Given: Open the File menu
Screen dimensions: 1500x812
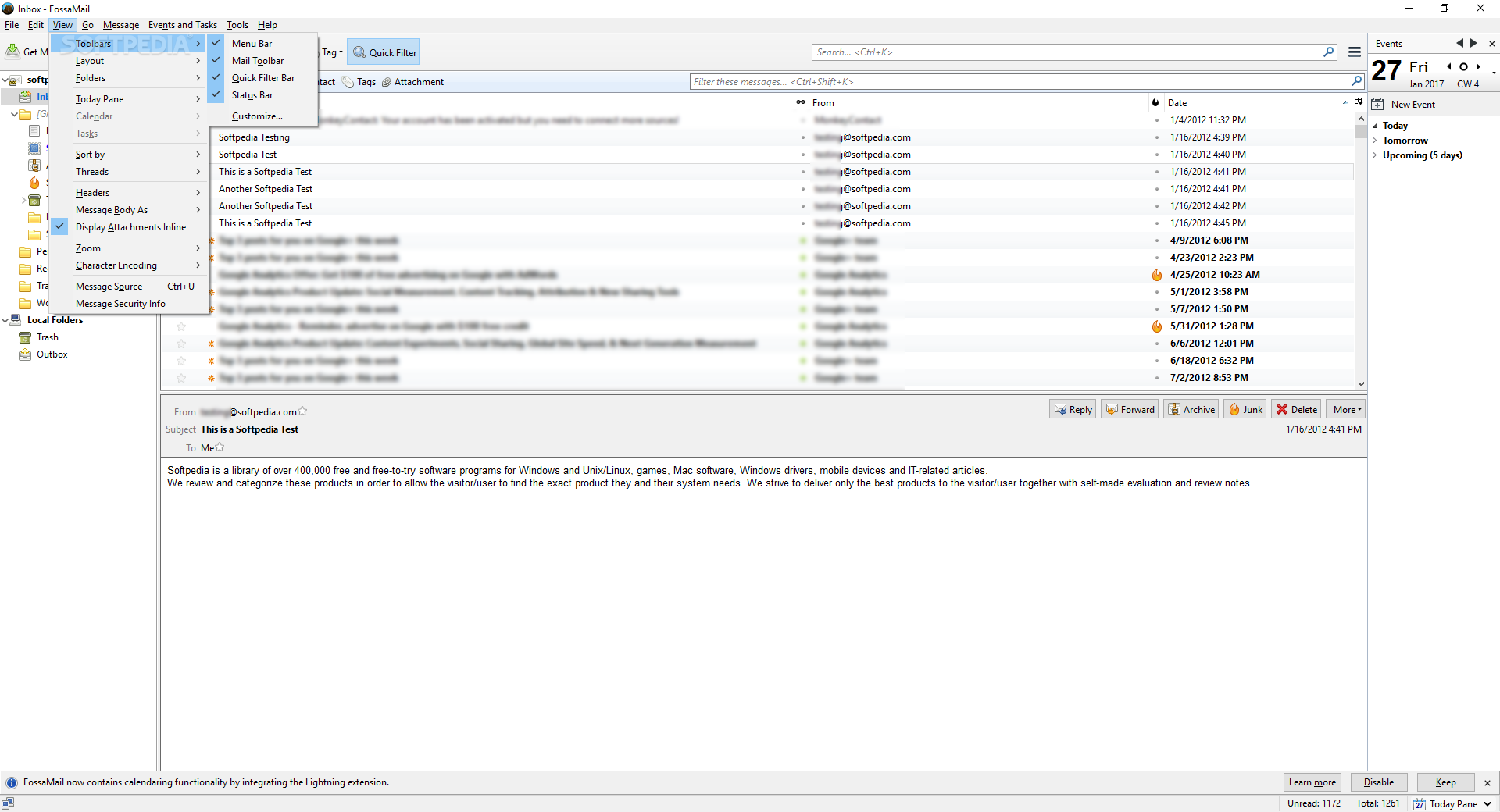Looking at the screenshot, I should [x=12, y=25].
